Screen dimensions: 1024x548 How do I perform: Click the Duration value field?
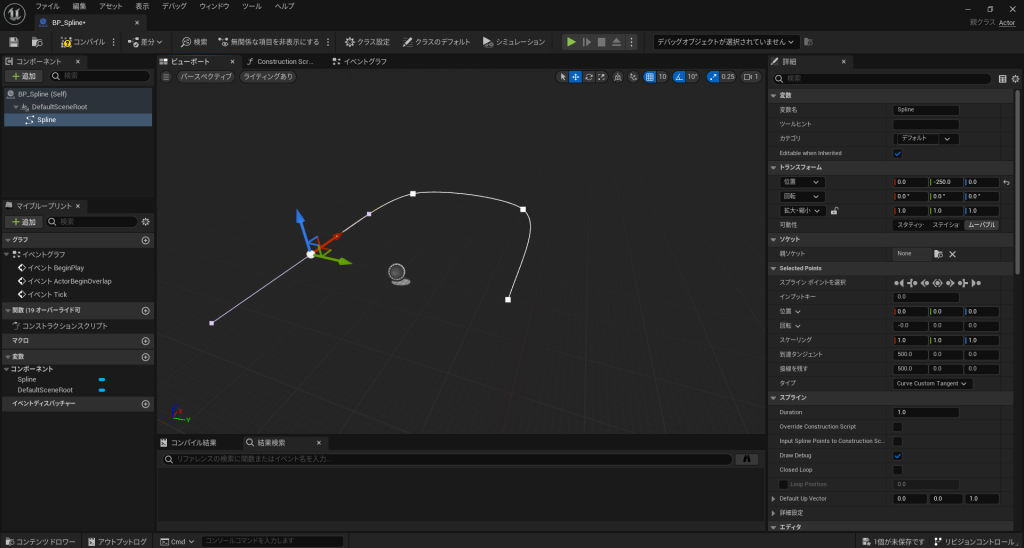tap(925, 412)
